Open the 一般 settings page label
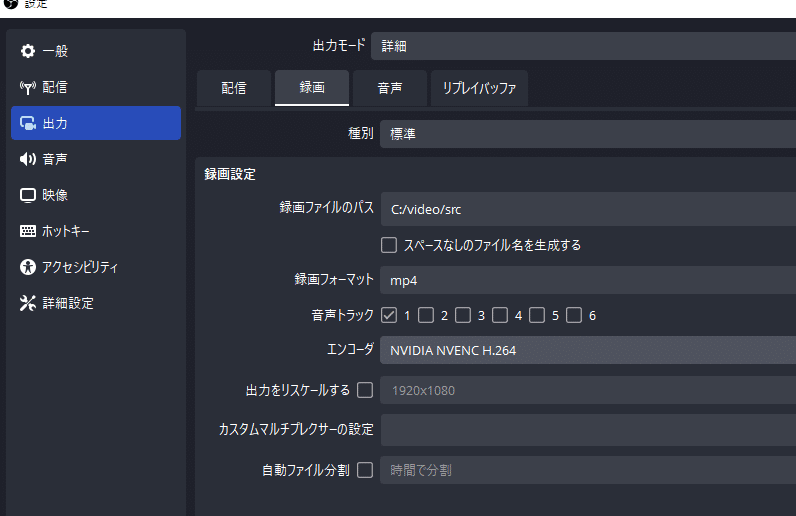796x516 pixels. pyautogui.click(x=55, y=51)
